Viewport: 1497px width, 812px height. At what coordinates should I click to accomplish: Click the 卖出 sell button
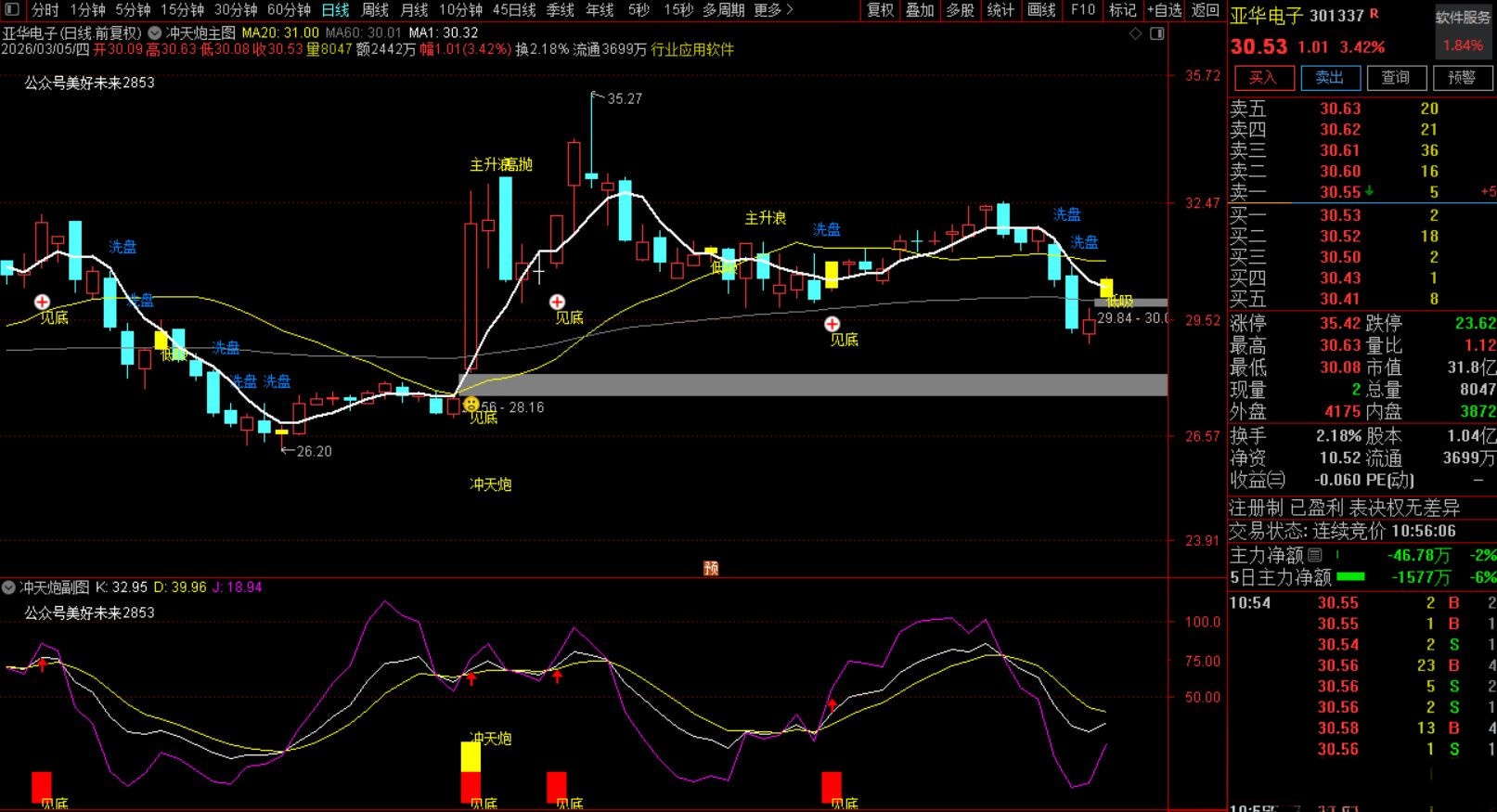tap(1329, 78)
